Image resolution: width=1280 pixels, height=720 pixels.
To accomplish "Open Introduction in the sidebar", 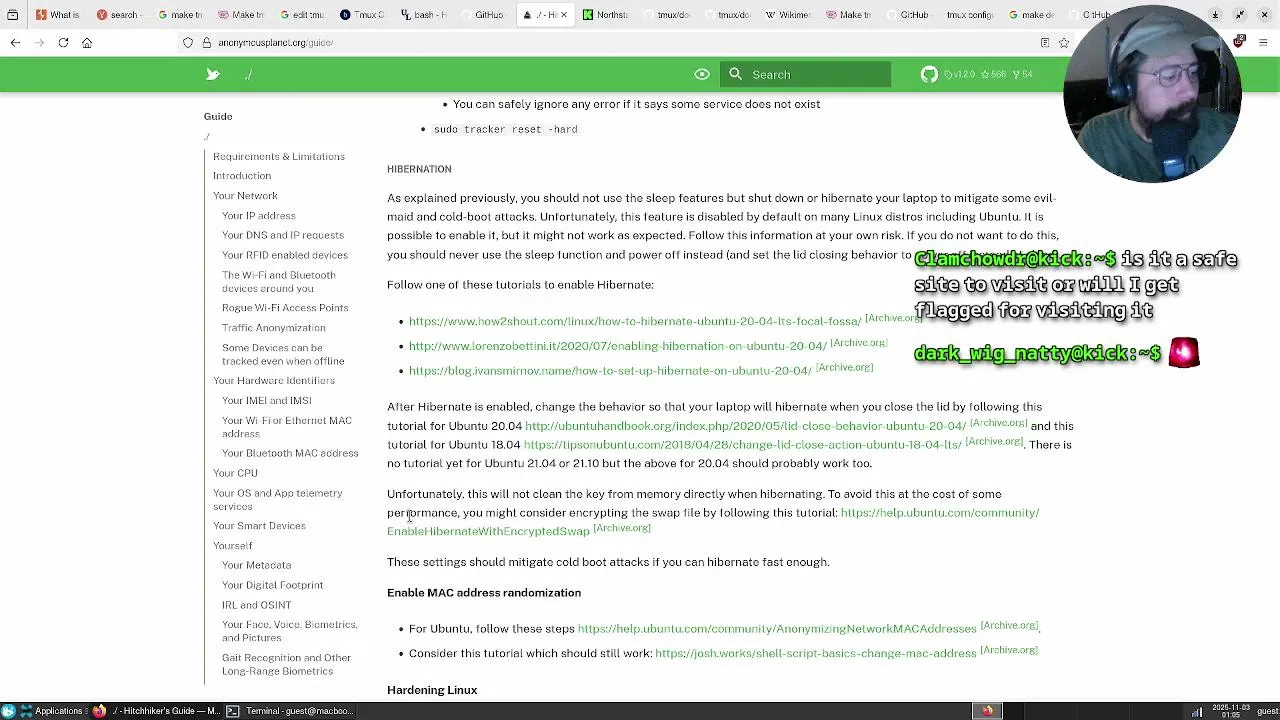I will click(x=242, y=176).
